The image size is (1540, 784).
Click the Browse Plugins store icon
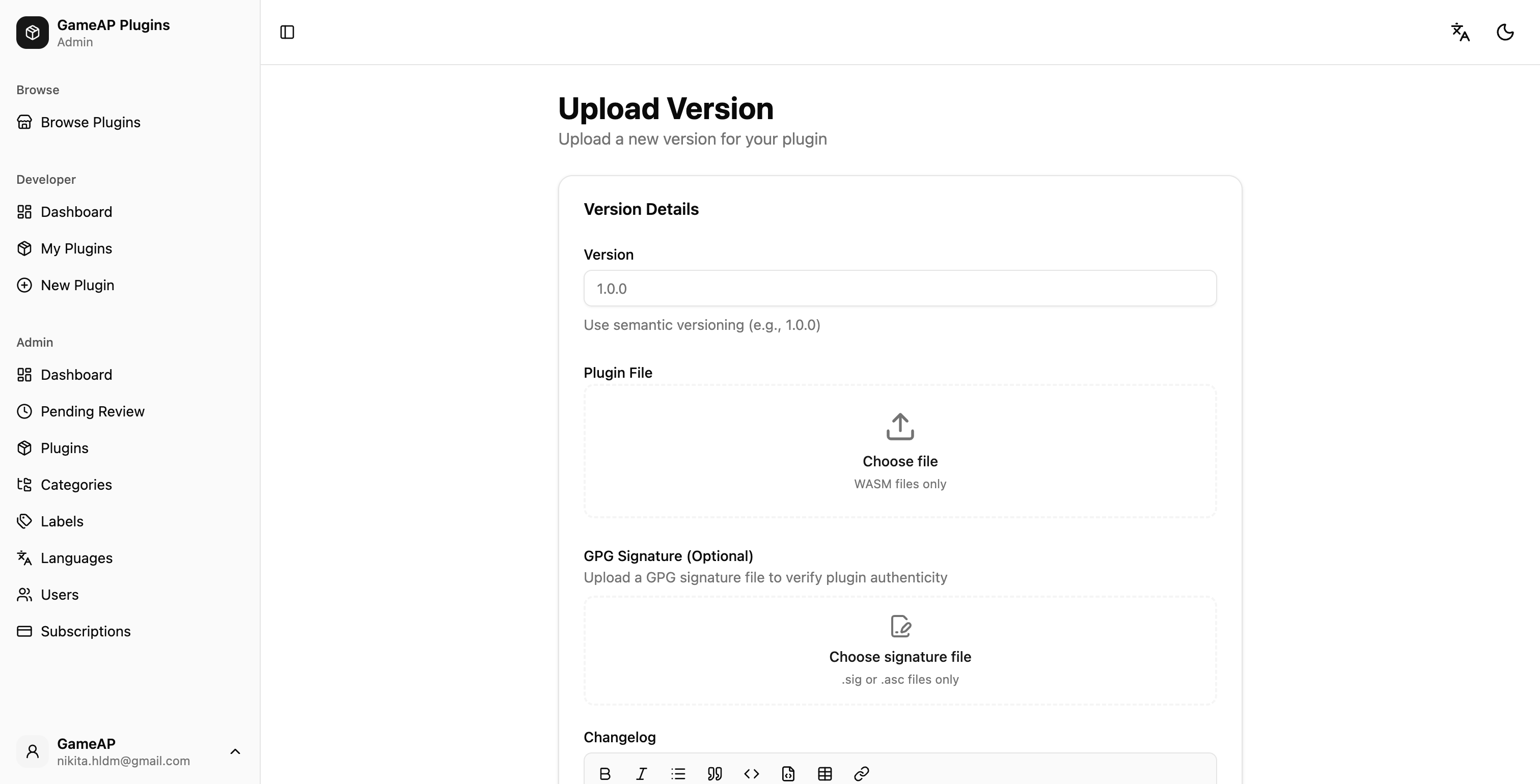coord(24,122)
